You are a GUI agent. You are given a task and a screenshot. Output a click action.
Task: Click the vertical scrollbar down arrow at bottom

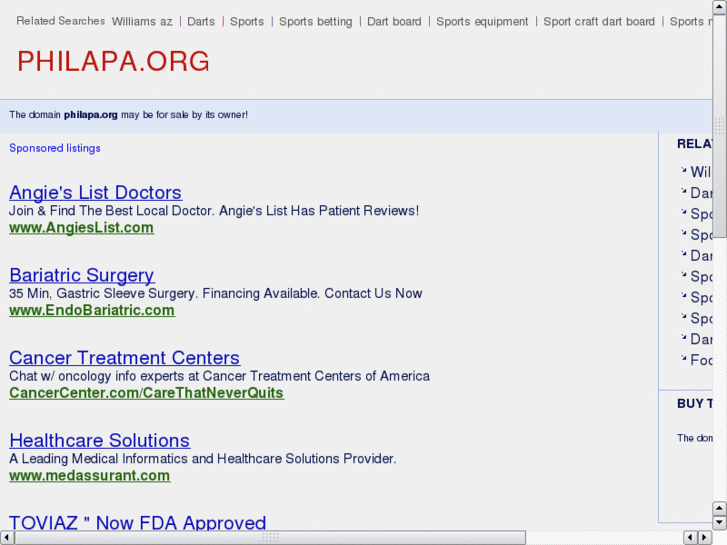720,522
